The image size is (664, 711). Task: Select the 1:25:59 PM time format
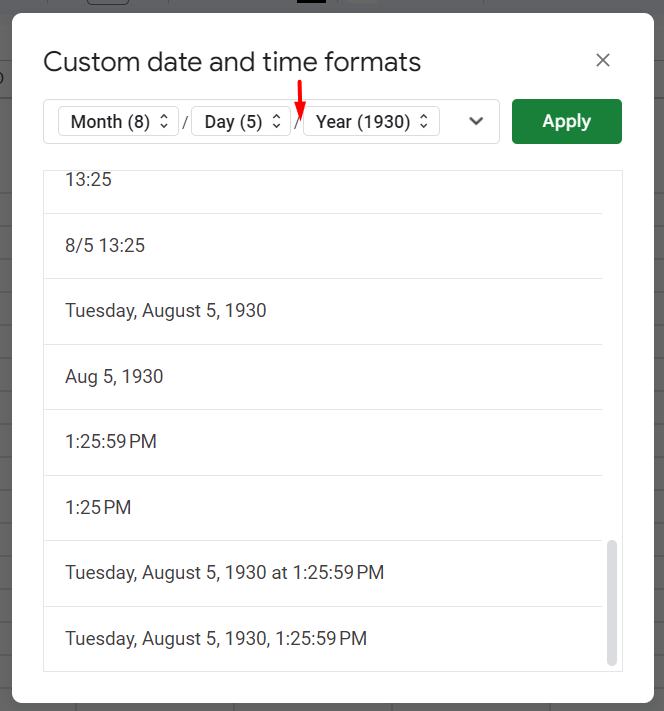click(323, 442)
